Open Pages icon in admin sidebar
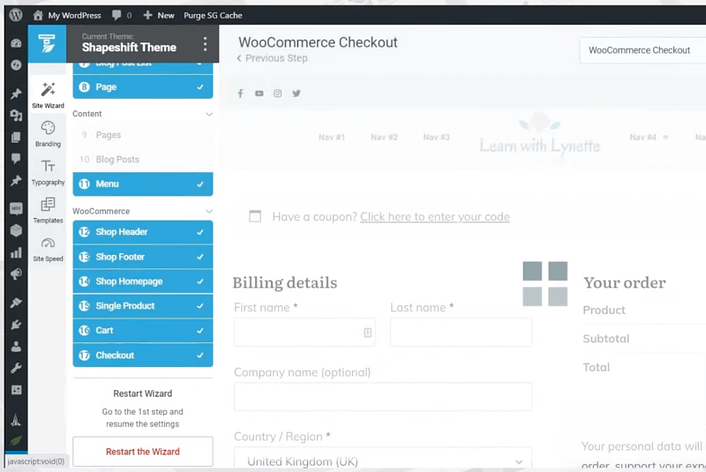Viewport: 706px width, 472px height. (16, 137)
